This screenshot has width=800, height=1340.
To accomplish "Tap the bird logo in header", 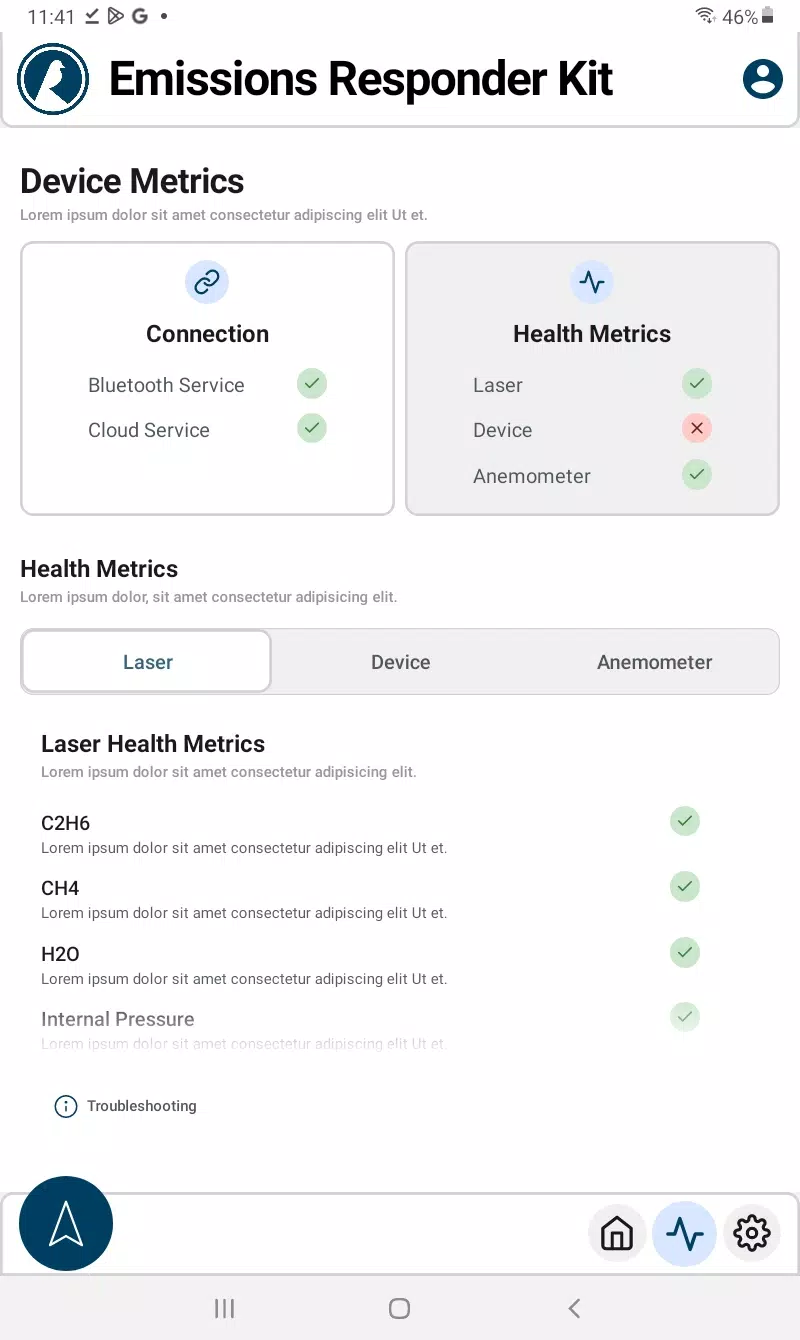I will tap(54, 79).
